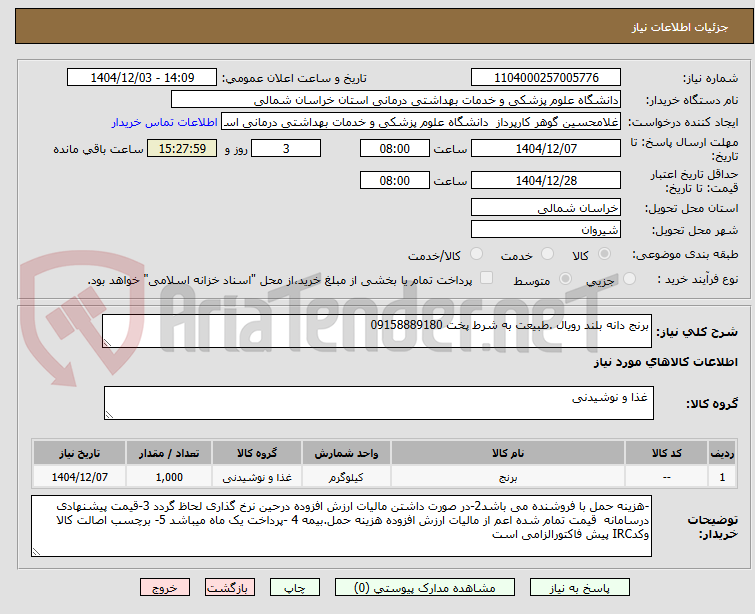Click the announcement date field 1404/12/03 - 14:09

tap(142, 78)
